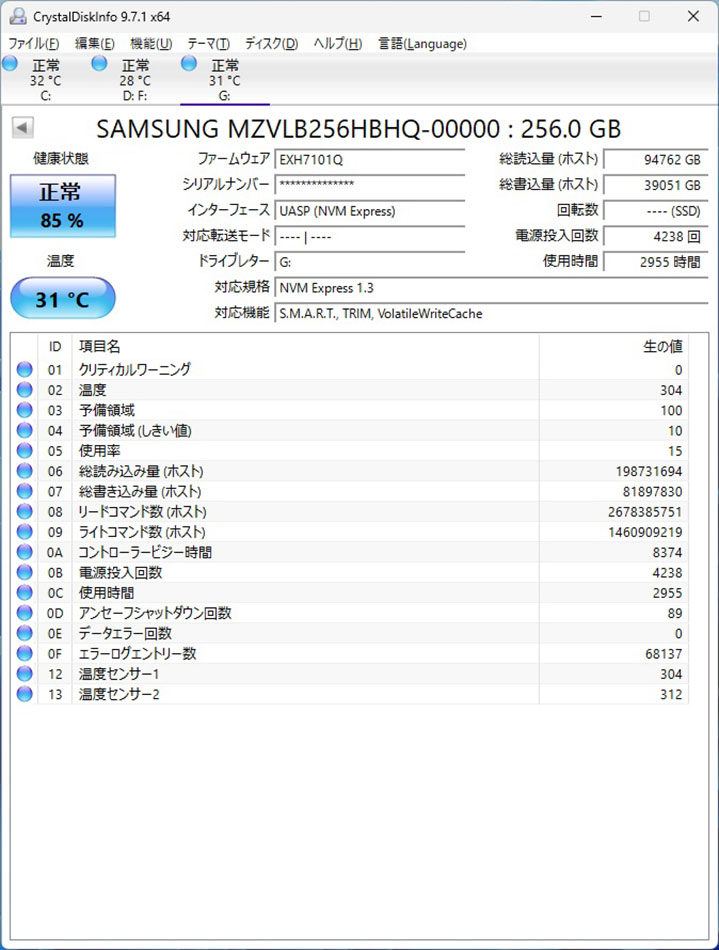Click status orb for 温度センサー2 row
The width and height of the screenshot is (719, 950).
[x=24, y=694]
